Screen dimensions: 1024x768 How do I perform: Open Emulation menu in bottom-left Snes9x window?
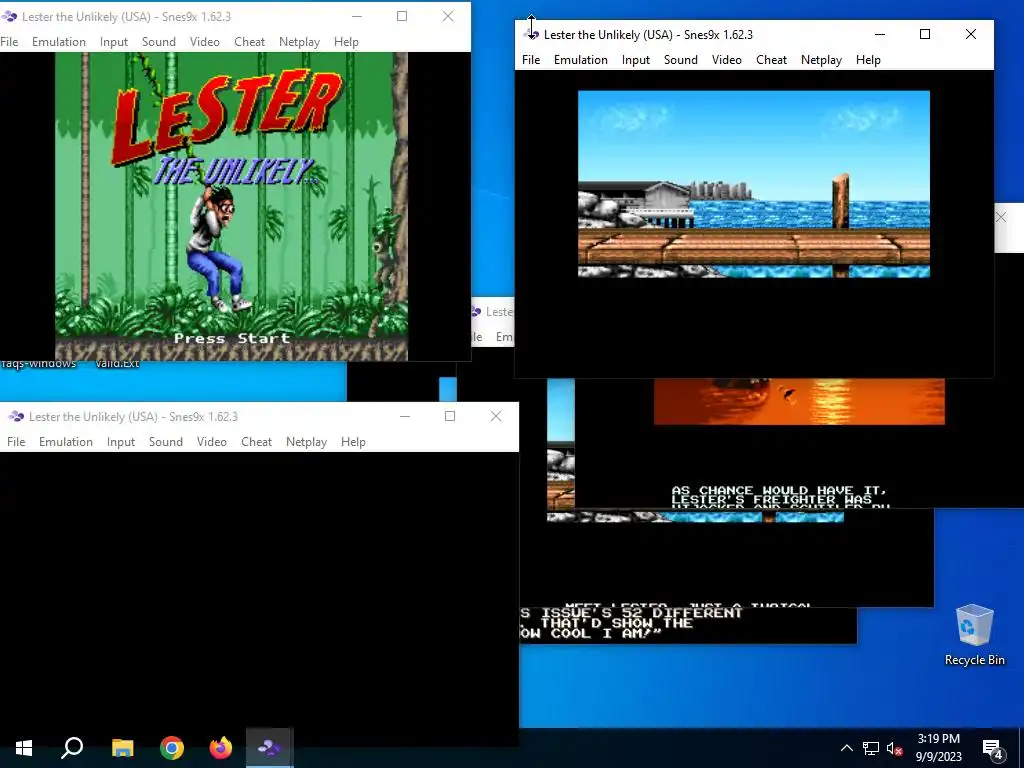66,442
